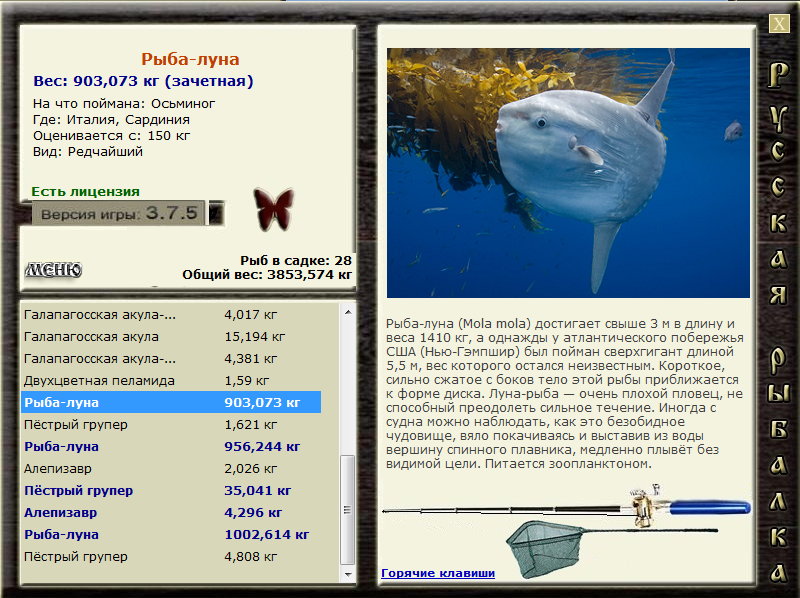Select the Рыба-луна row weighing 956,244 кг
The height and width of the screenshot is (598, 800).
coord(172,446)
